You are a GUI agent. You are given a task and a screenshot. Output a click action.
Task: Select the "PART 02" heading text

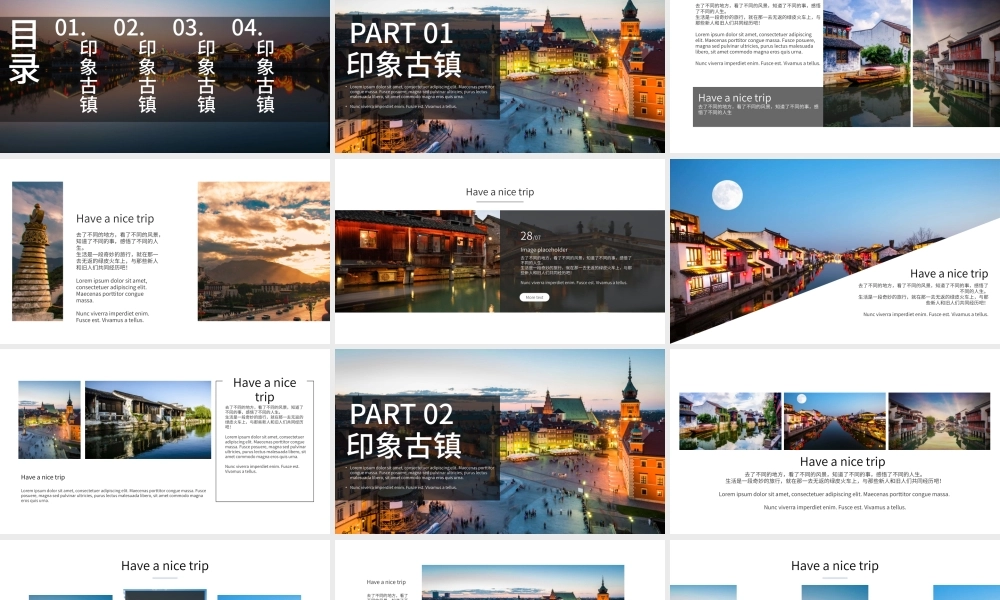(401, 414)
